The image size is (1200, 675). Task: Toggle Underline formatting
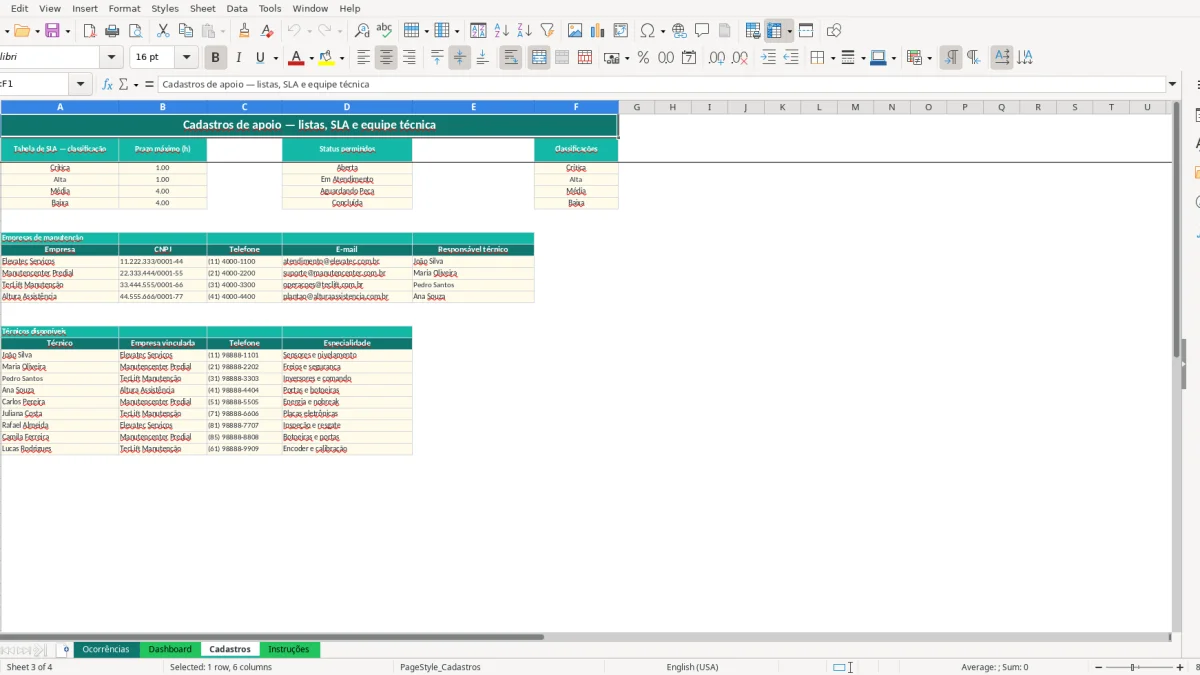point(261,58)
